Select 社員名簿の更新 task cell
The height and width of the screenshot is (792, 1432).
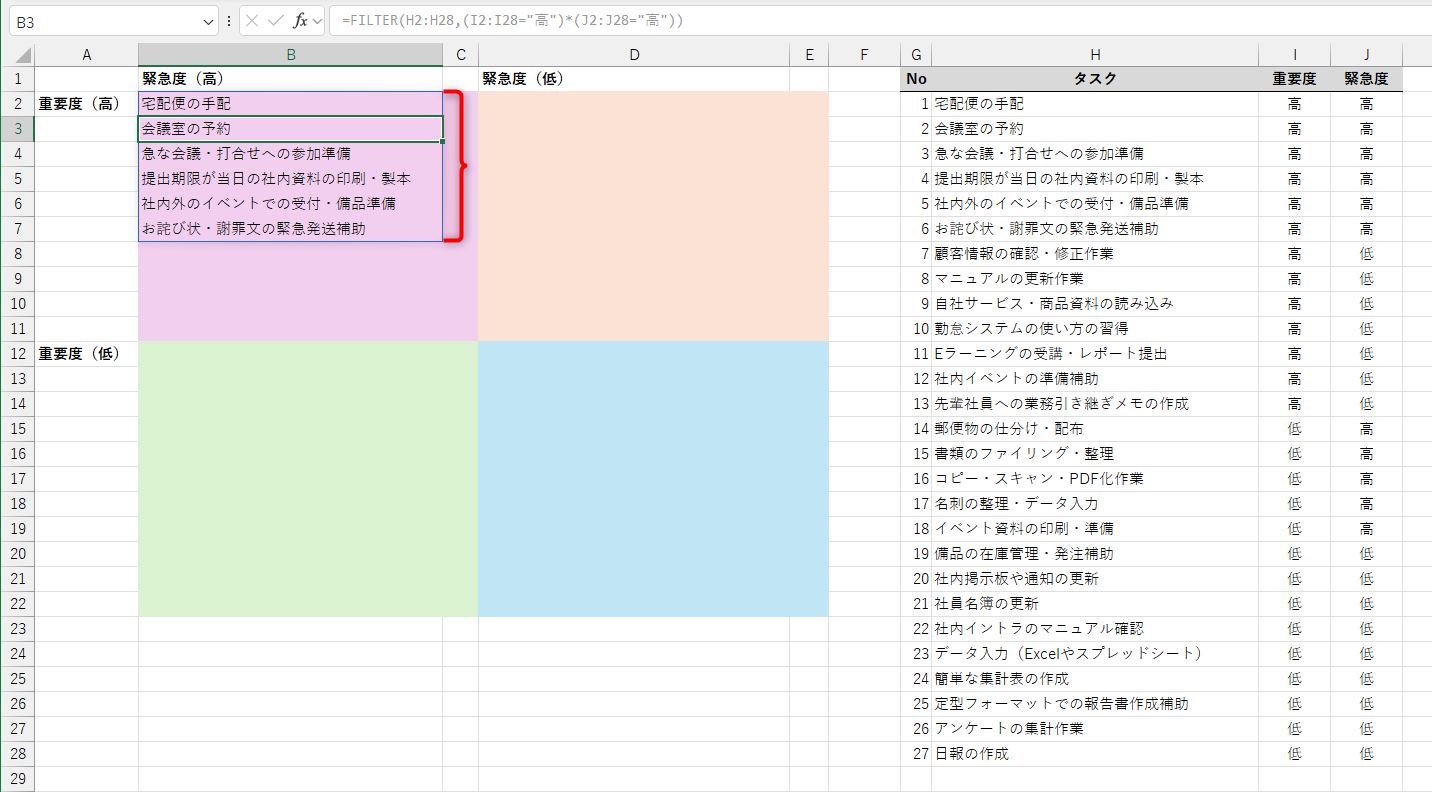tap(1095, 604)
